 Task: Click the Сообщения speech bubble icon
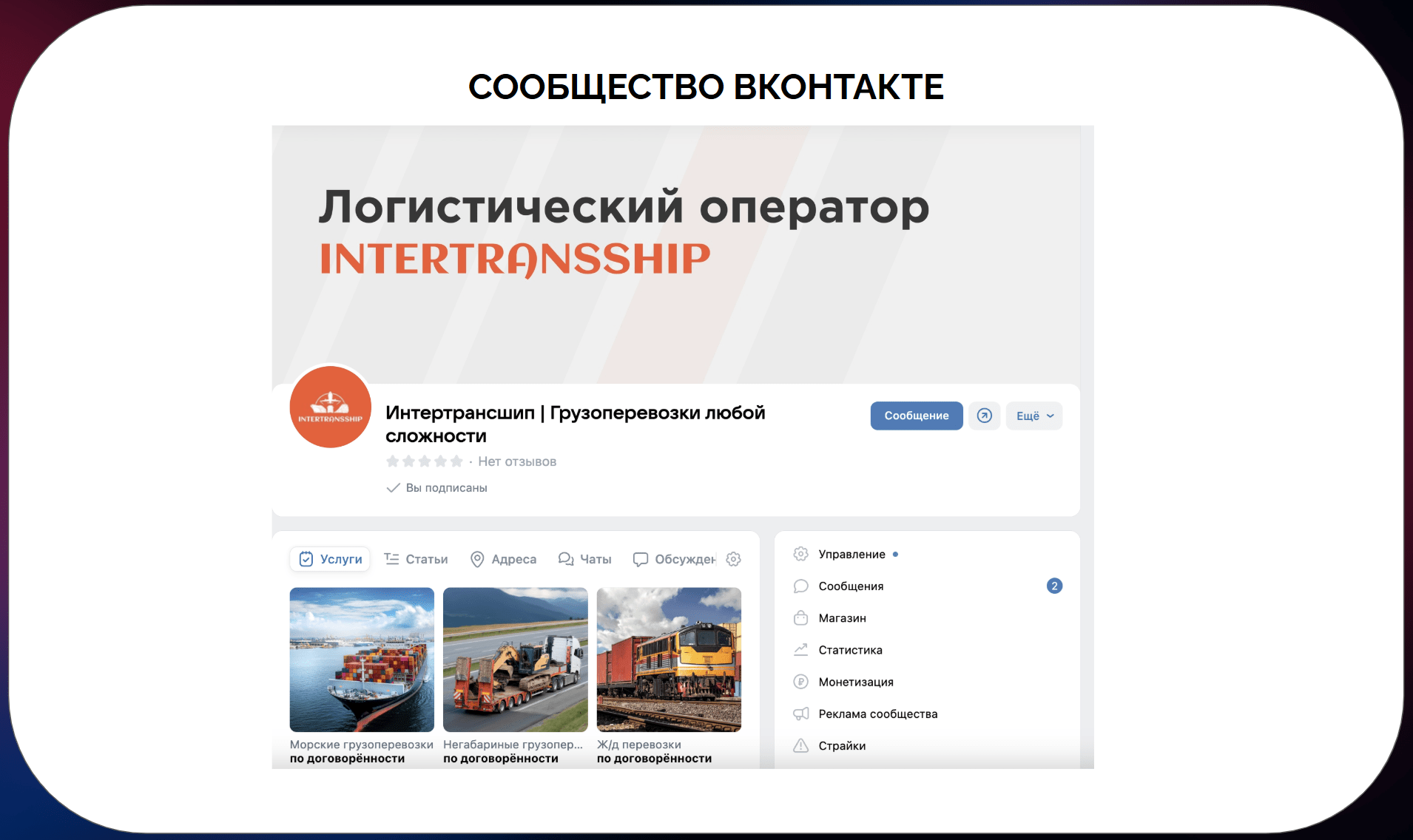(x=800, y=586)
